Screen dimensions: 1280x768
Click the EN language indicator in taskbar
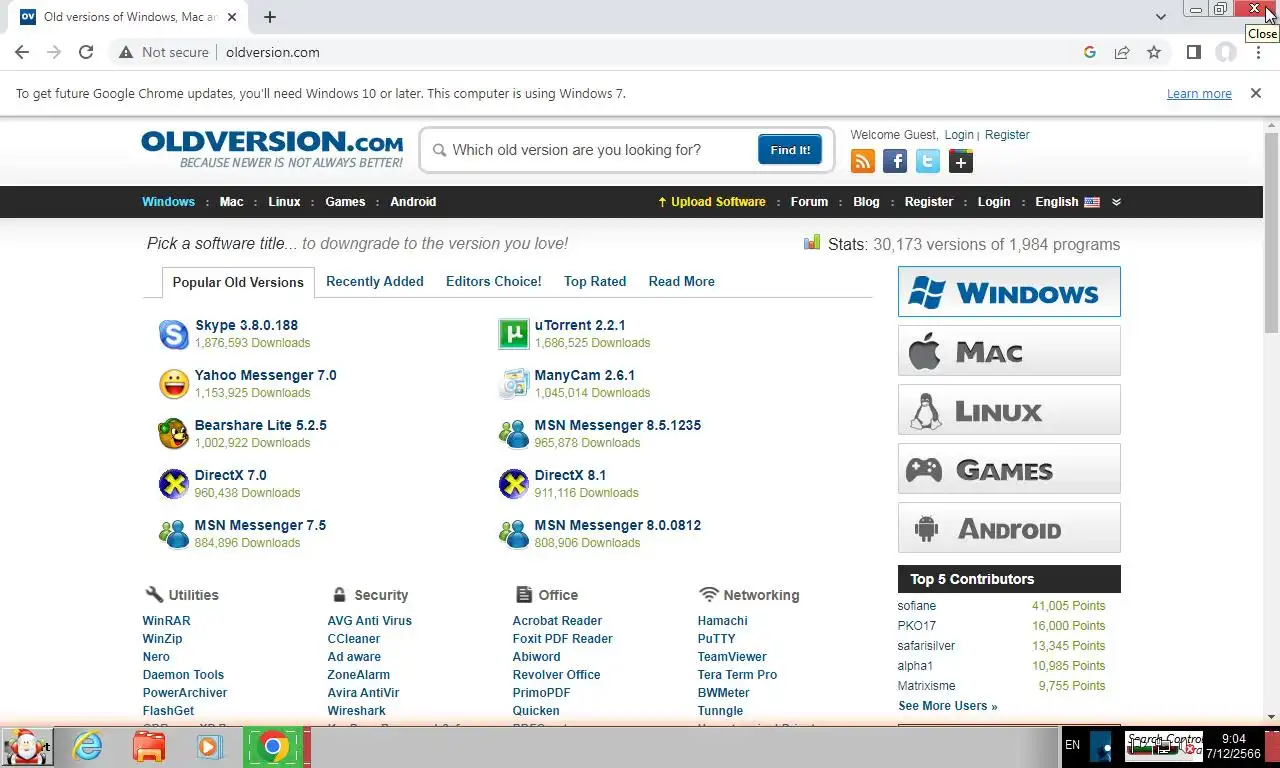tap(1072, 745)
